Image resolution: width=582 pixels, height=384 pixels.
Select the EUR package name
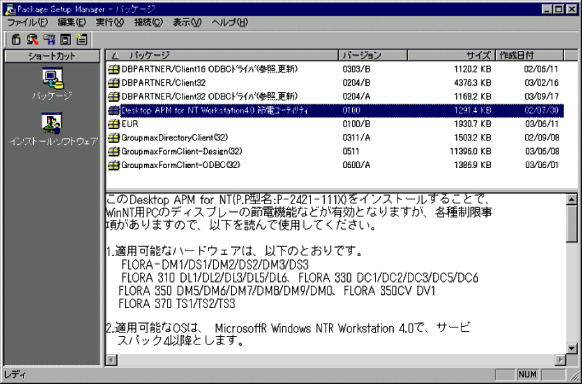point(130,124)
